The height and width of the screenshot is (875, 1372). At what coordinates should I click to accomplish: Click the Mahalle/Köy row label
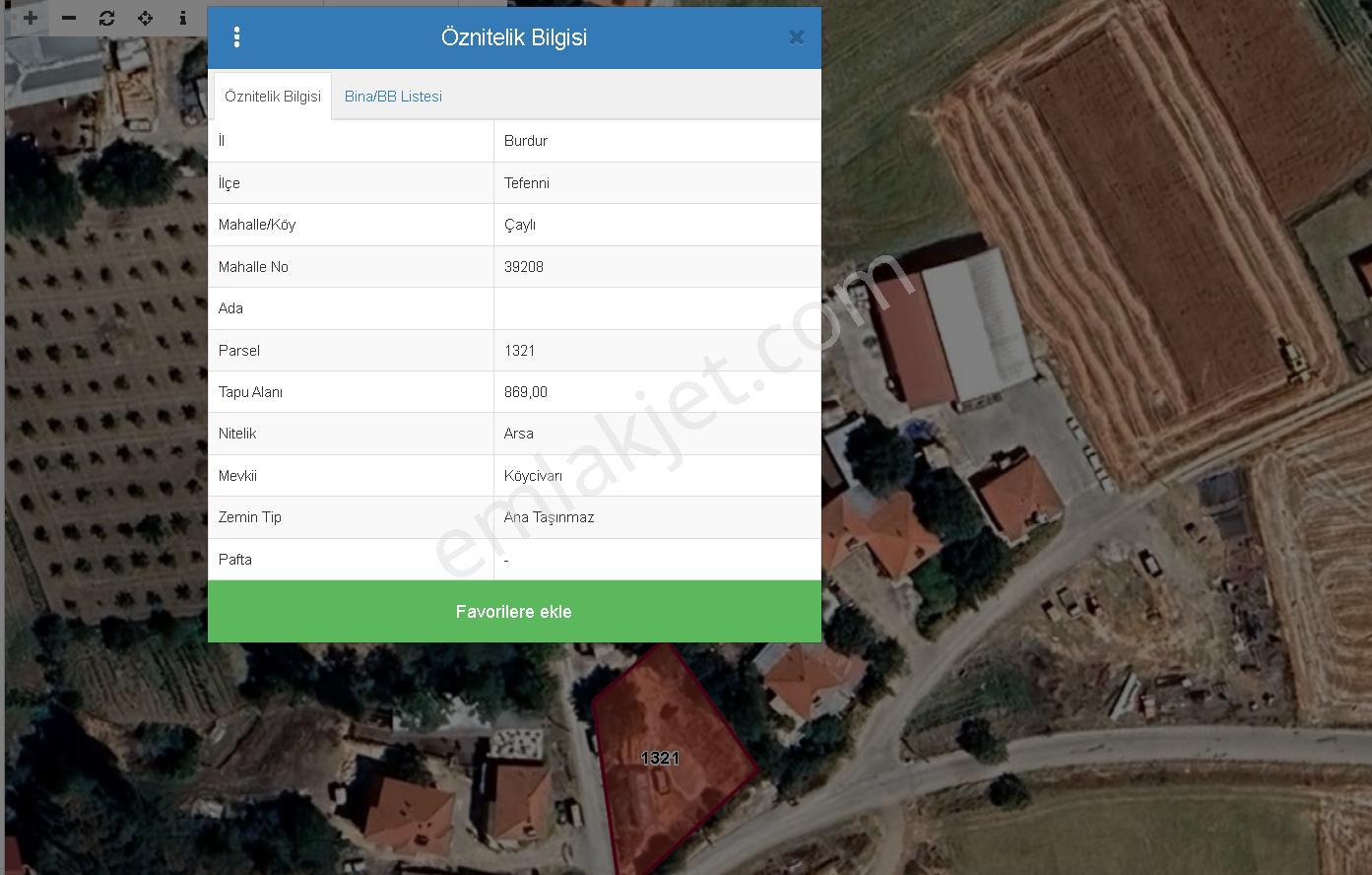point(256,225)
